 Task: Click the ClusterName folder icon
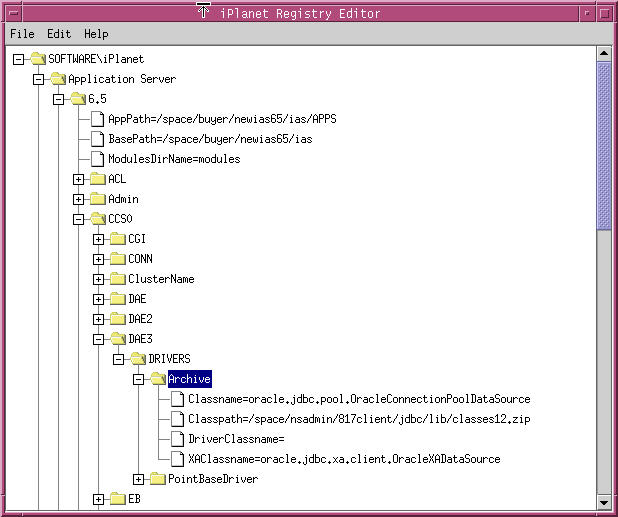118,279
